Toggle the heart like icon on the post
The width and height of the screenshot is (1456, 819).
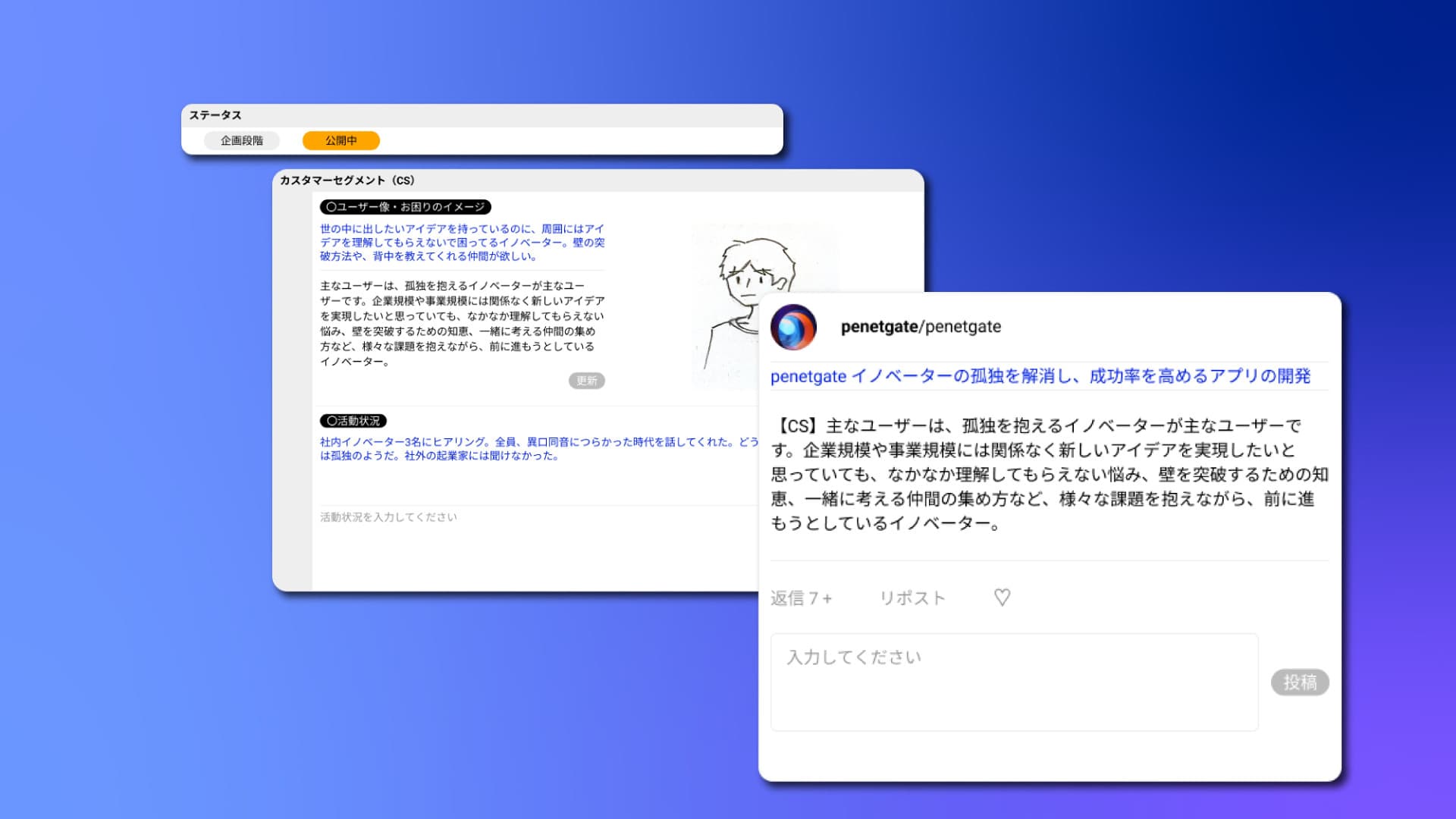coord(1003,598)
